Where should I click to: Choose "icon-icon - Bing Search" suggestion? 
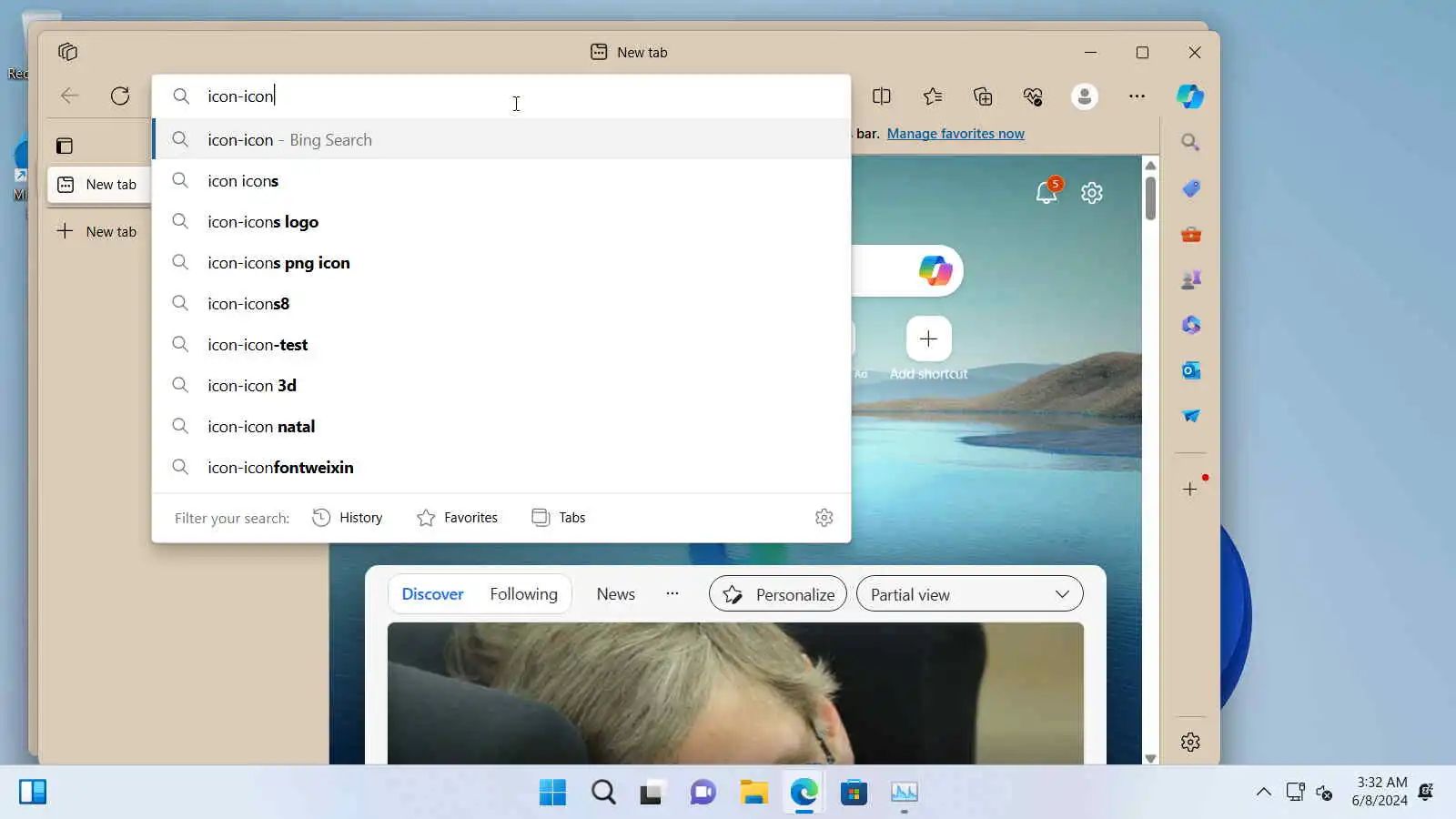point(501,139)
